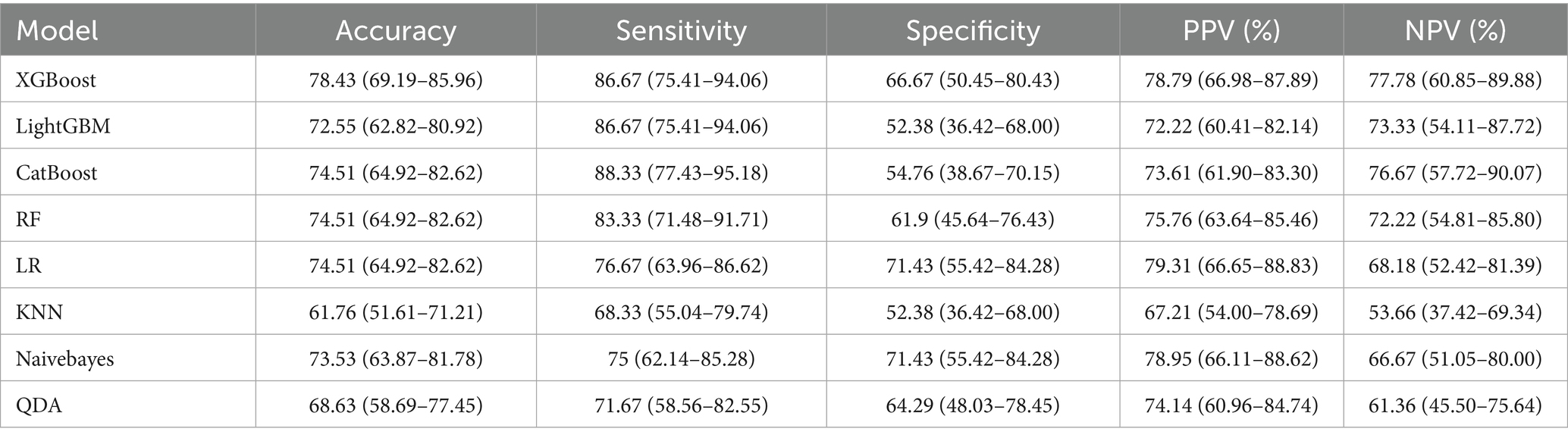Viewport: 1568px width, 441px height.
Task: Click the NPV (%) column header
Action: coord(1455,31)
